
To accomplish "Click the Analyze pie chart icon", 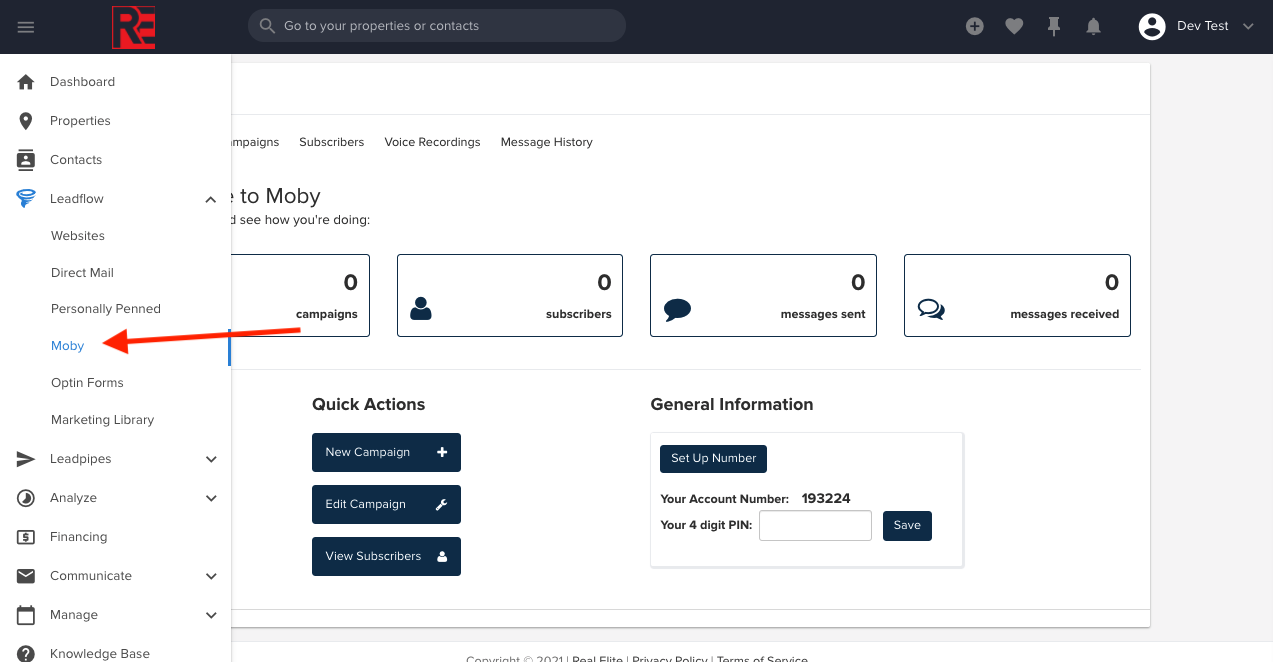I will [26, 498].
